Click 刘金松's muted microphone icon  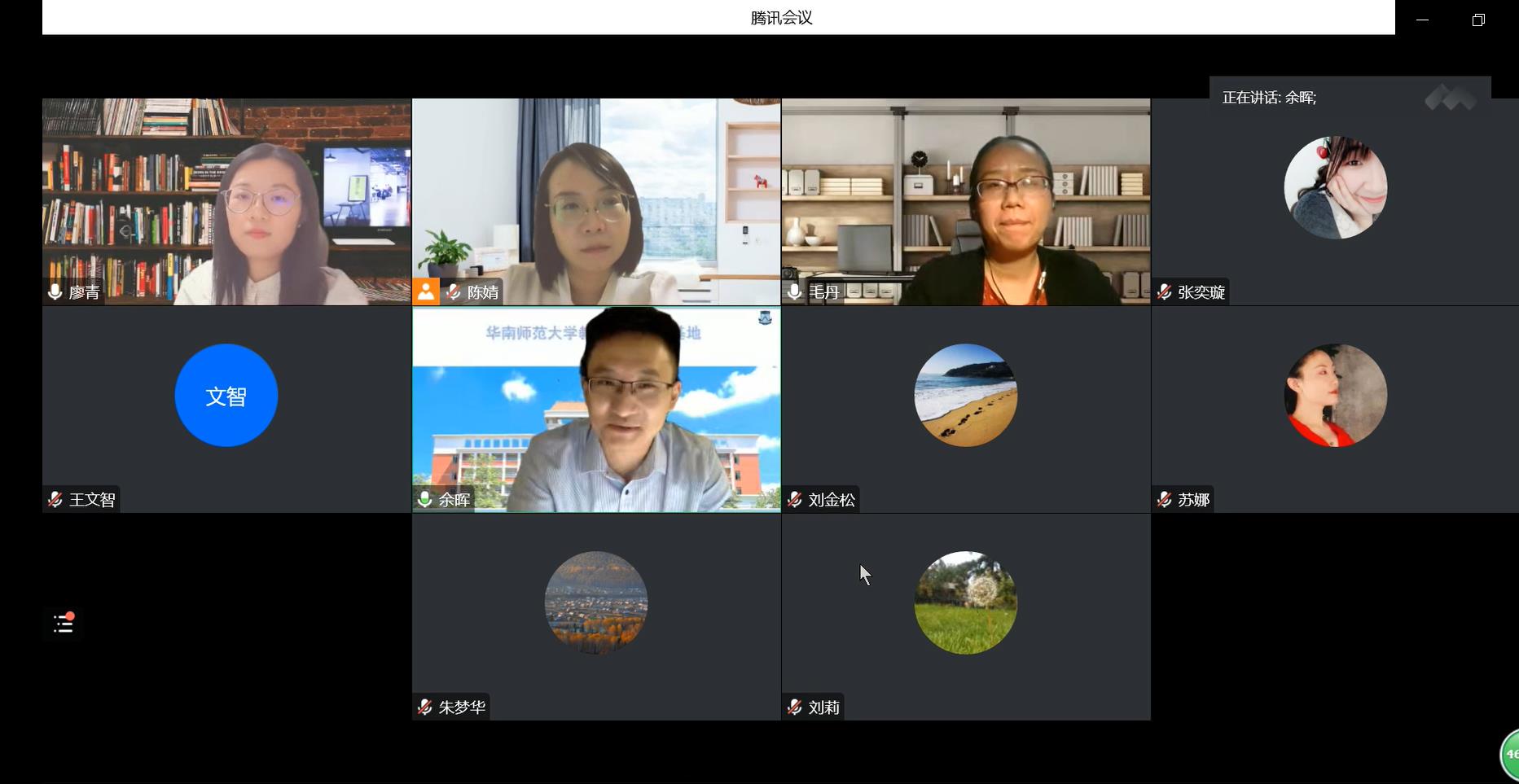(x=795, y=499)
